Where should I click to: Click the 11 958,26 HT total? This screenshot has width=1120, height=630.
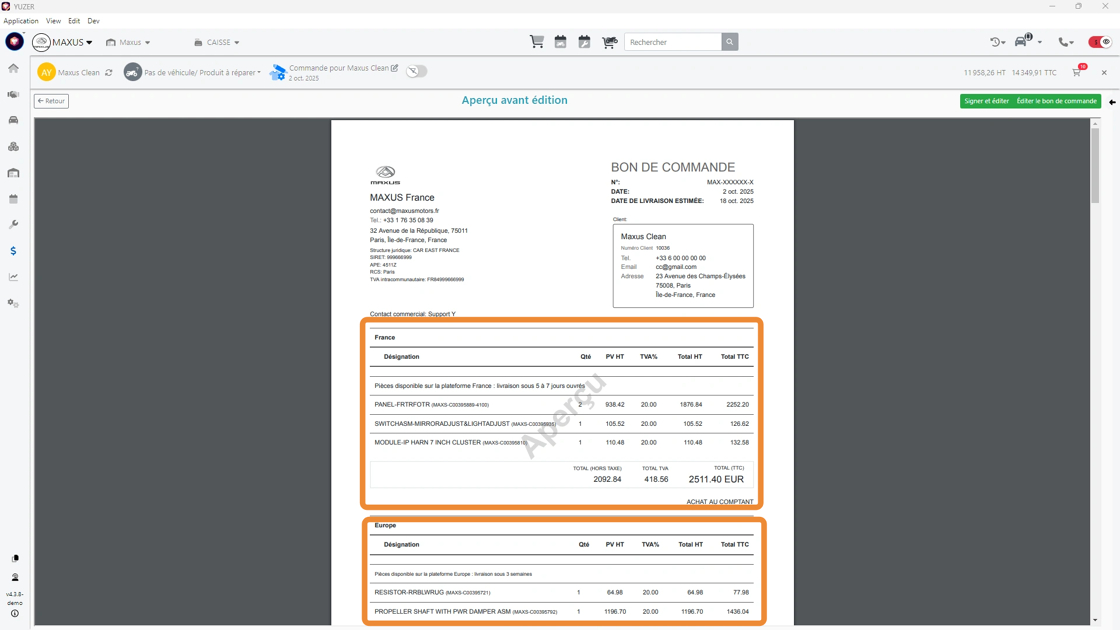click(984, 72)
